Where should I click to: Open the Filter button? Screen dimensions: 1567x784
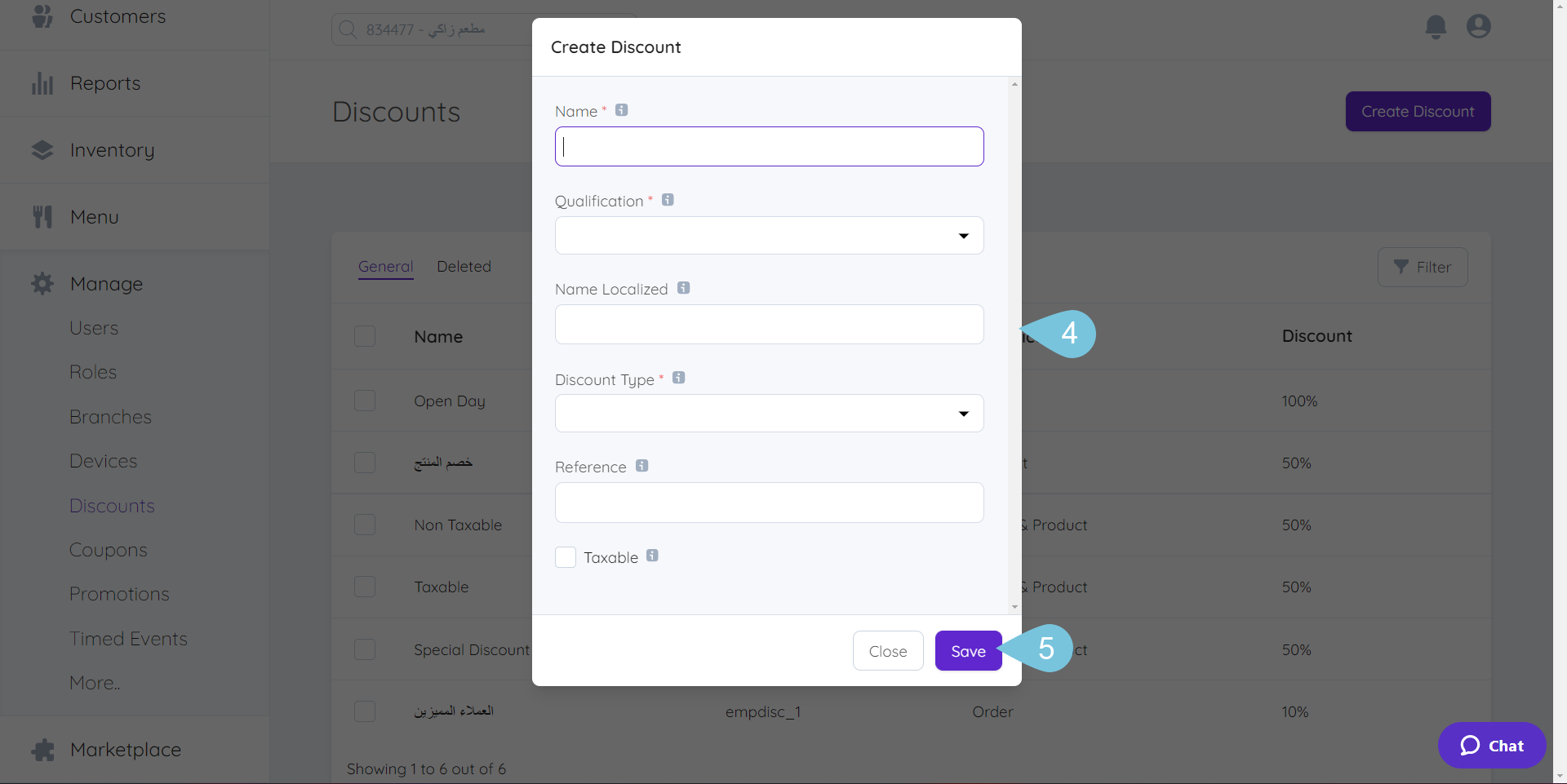(x=1423, y=267)
